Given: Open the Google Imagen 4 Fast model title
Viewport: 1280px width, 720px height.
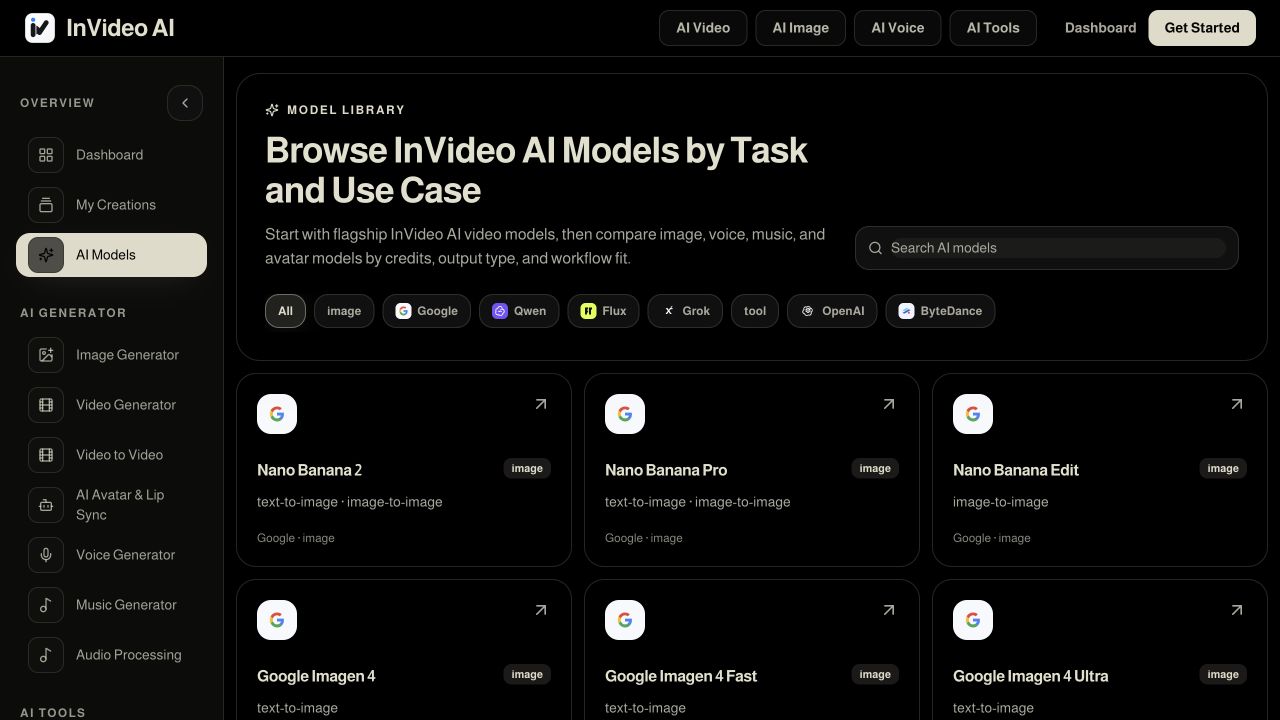Looking at the screenshot, I should (x=681, y=676).
